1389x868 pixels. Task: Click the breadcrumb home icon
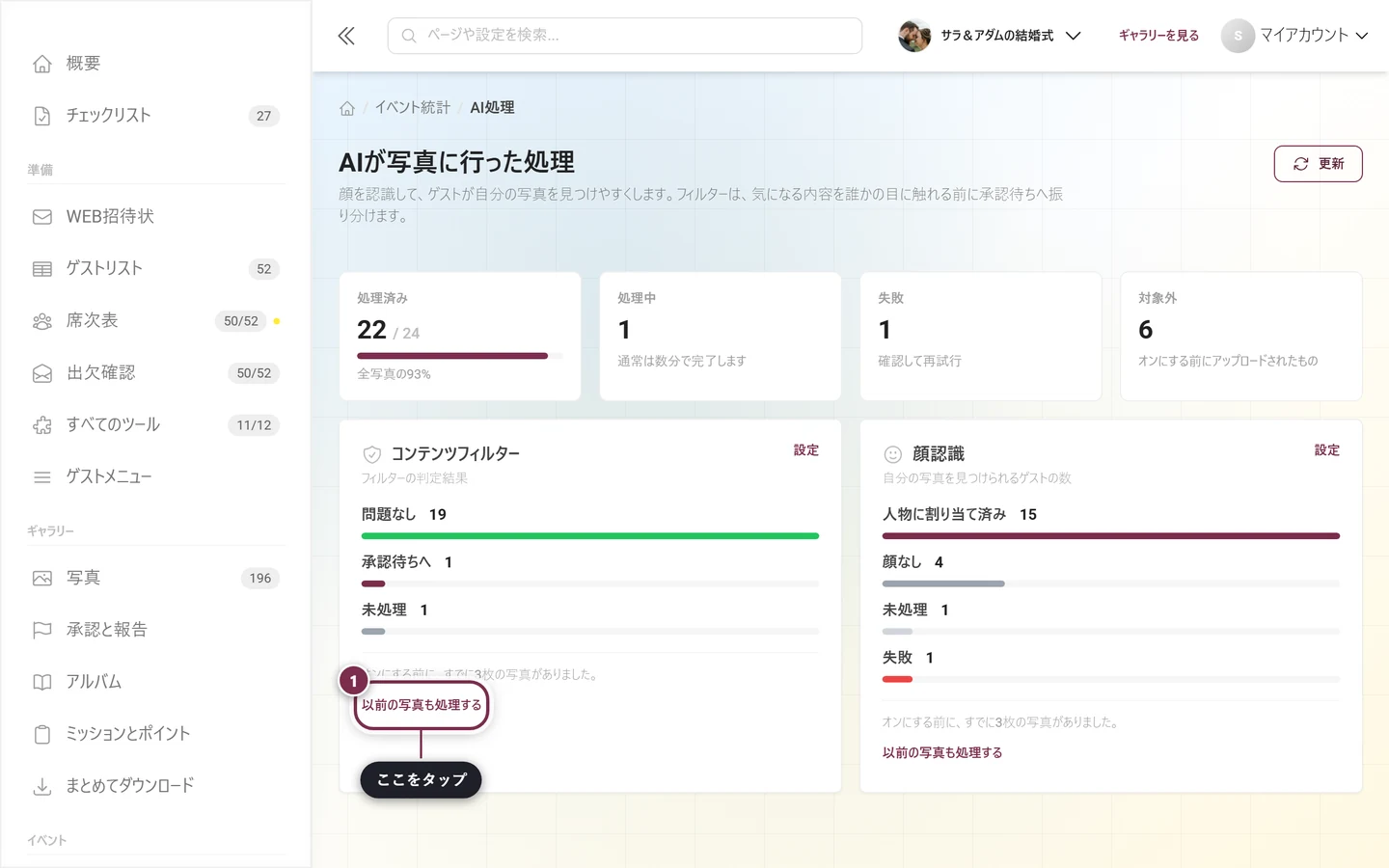coord(347,108)
